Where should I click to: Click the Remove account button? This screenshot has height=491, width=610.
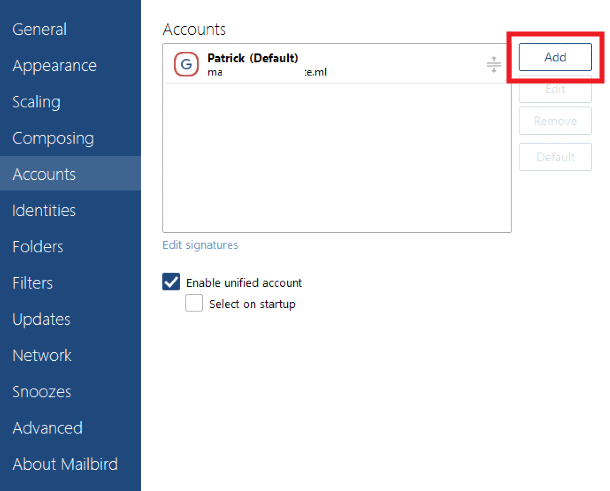[x=555, y=121]
